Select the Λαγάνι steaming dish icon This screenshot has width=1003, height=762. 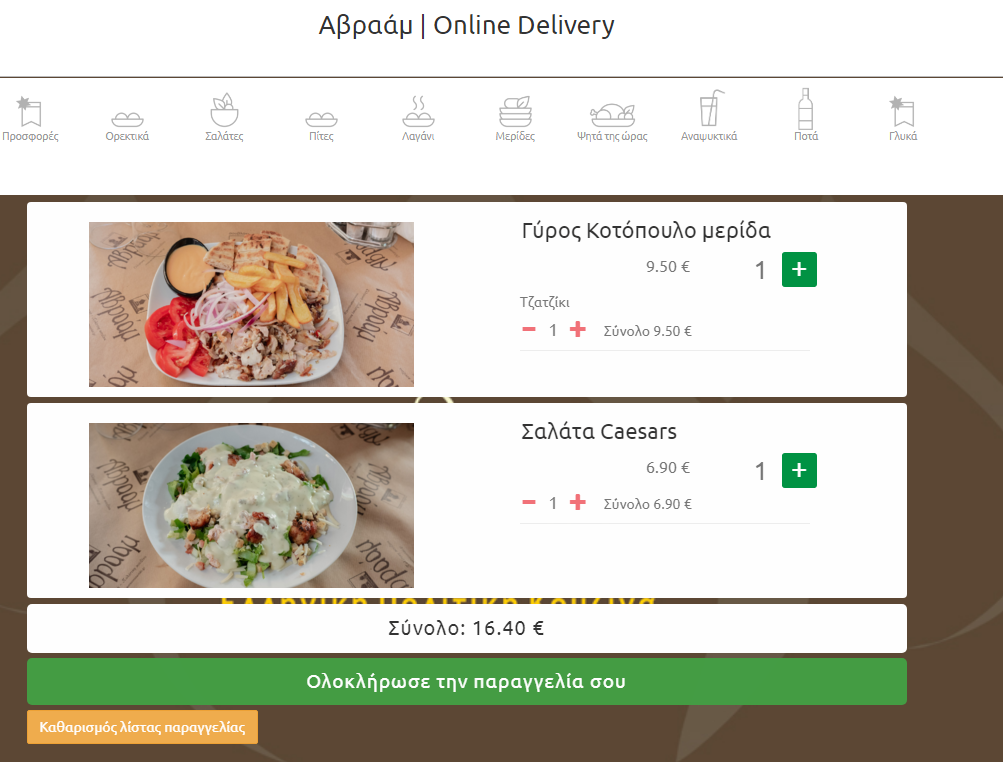(x=418, y=111)
